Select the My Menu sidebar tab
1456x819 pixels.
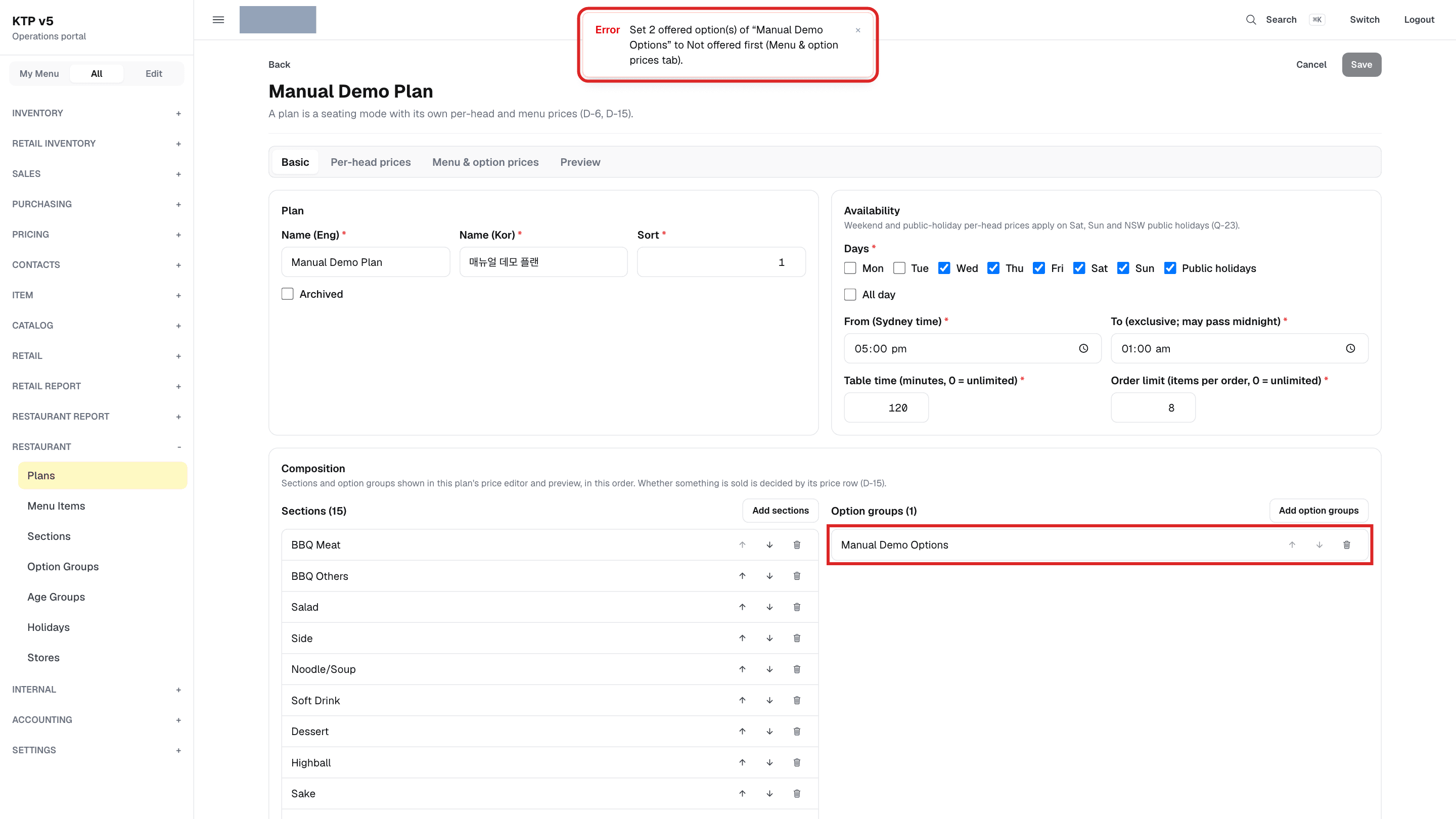(39, 73)
